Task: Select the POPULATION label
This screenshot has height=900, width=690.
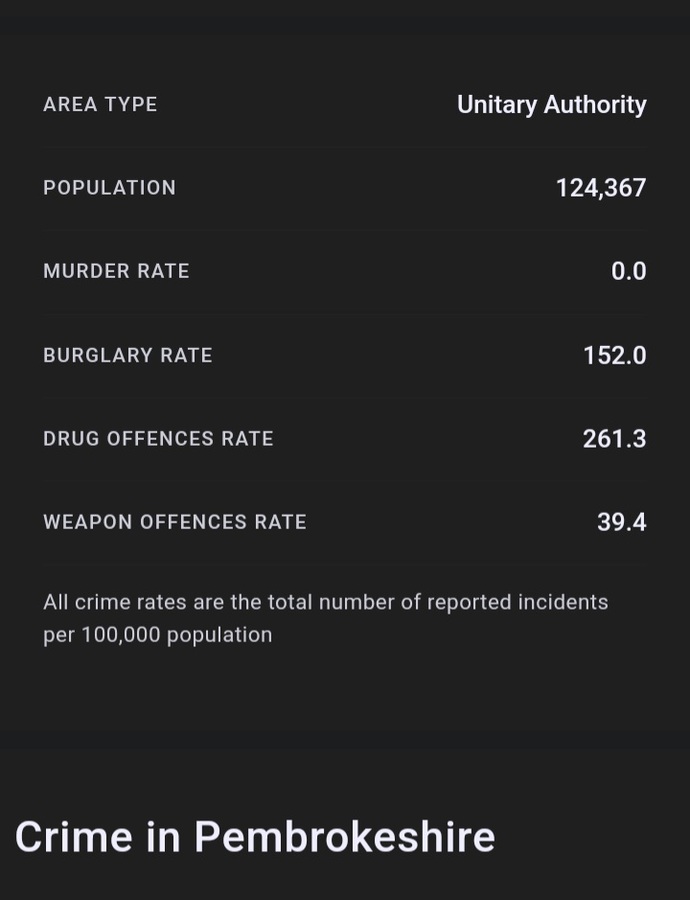Action: 110,188
